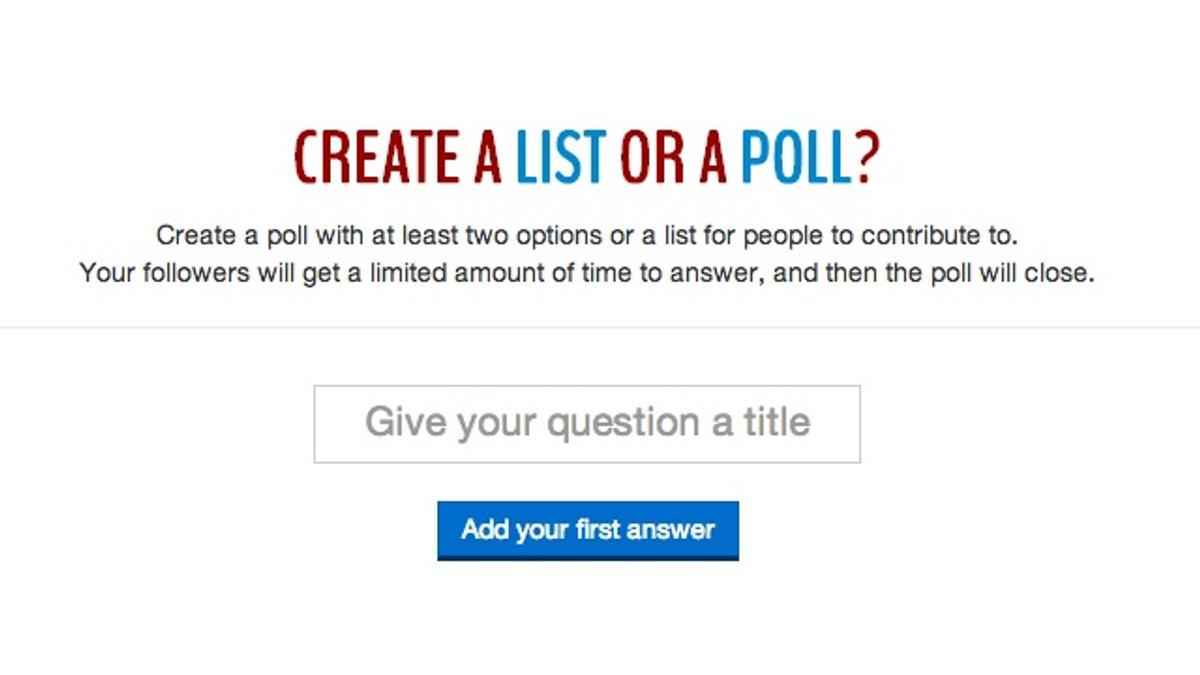Click the blue word LIST in the heading
The width and height of the screenshot is (1200, 675).
click(x=560, y=157)
